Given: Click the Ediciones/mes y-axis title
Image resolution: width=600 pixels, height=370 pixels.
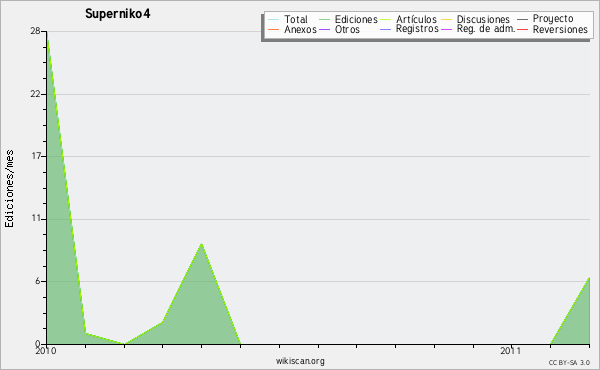Looking at the screenshot, I should pos(9,189).
